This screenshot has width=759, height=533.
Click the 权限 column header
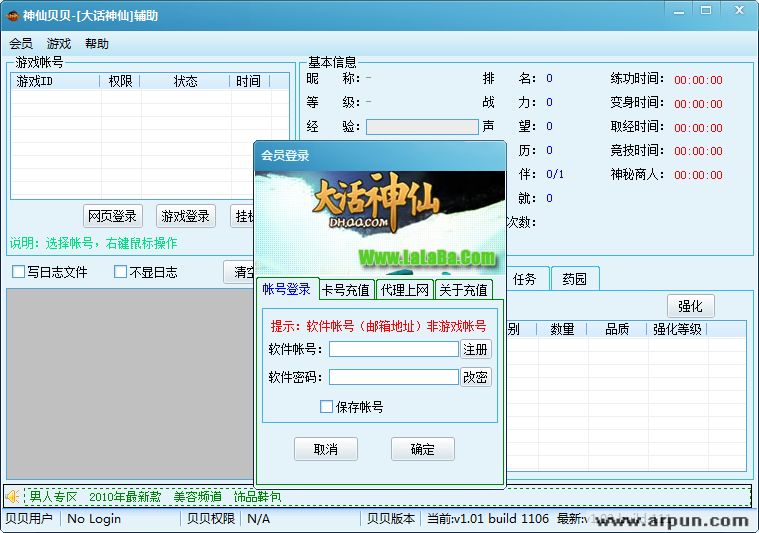point(120,81)
